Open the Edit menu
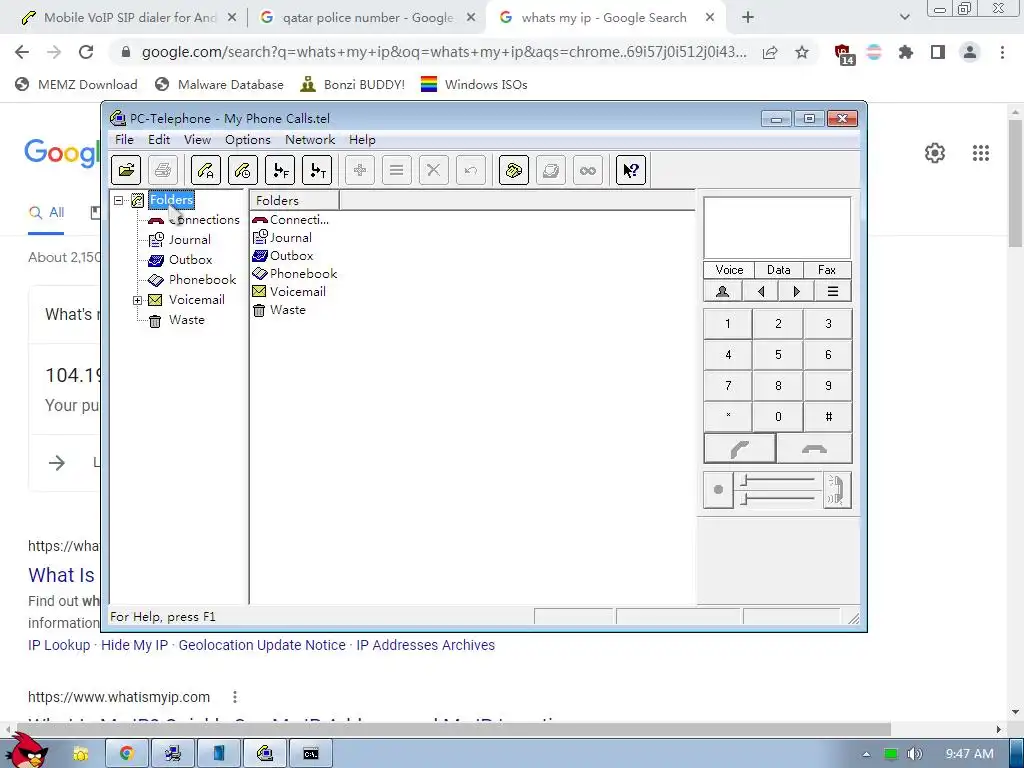Screen dimensions: 1024x768 point(159,140)
